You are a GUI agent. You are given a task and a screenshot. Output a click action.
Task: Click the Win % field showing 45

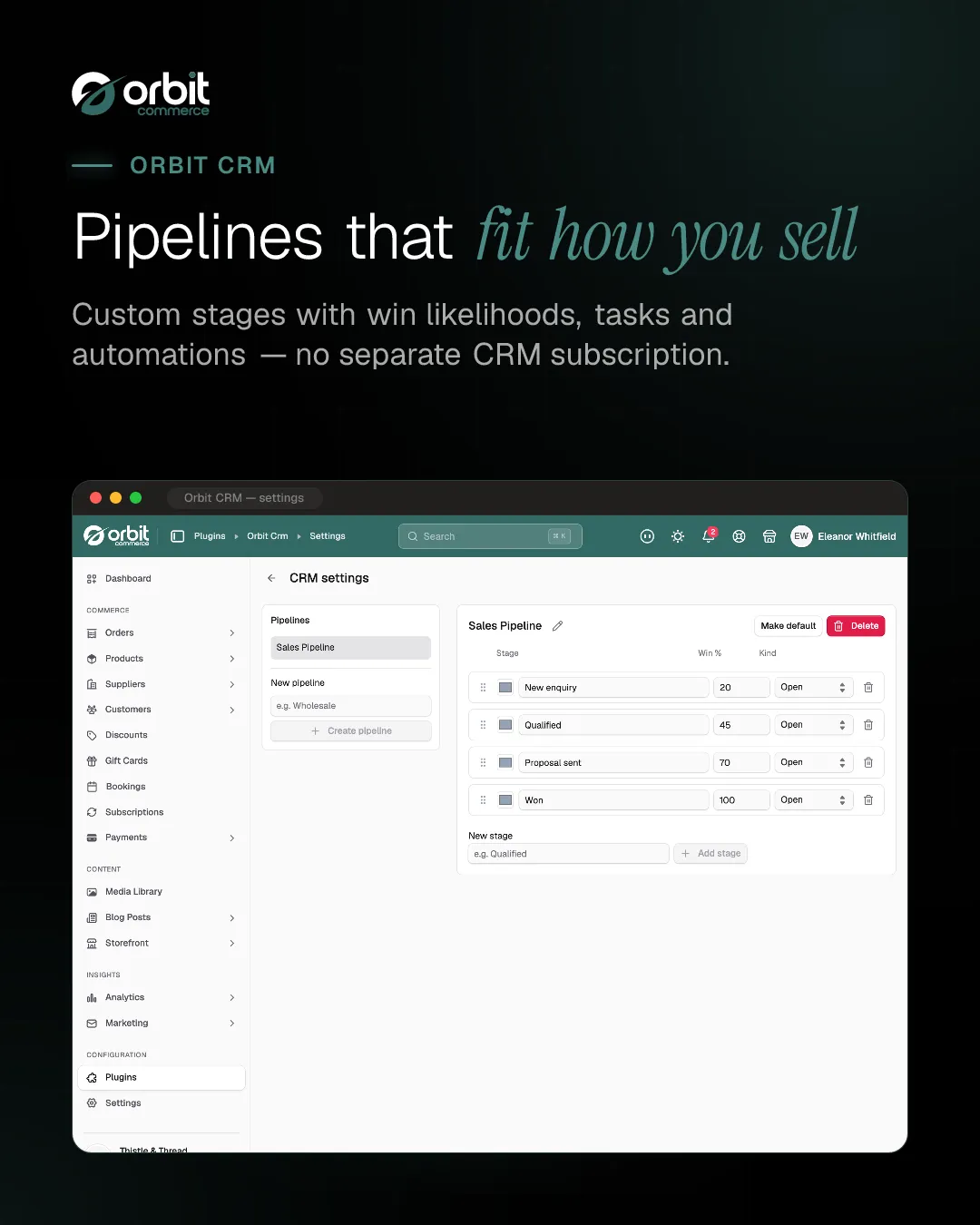741,725
